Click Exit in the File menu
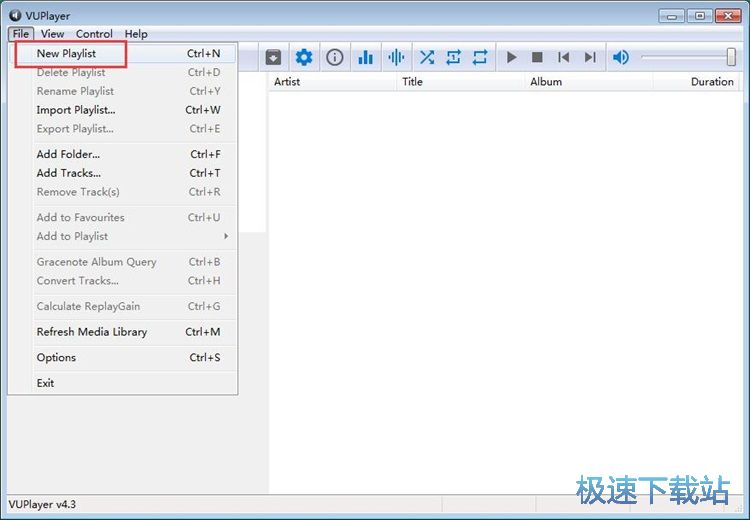 coord(45,383)
